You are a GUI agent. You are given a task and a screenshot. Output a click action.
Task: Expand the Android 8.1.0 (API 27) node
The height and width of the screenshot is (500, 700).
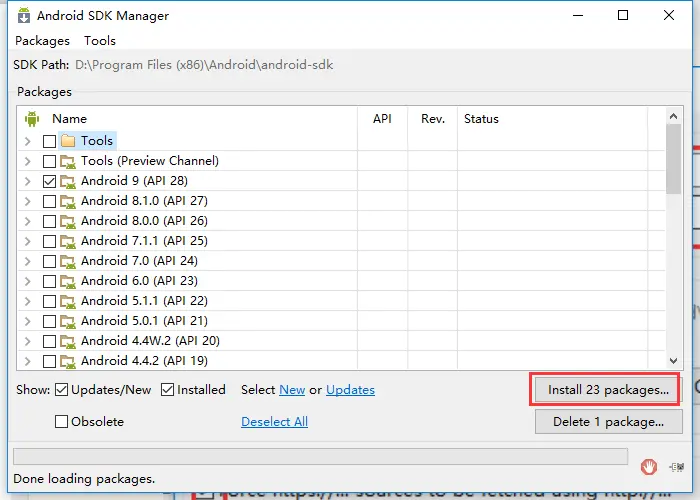28,201
